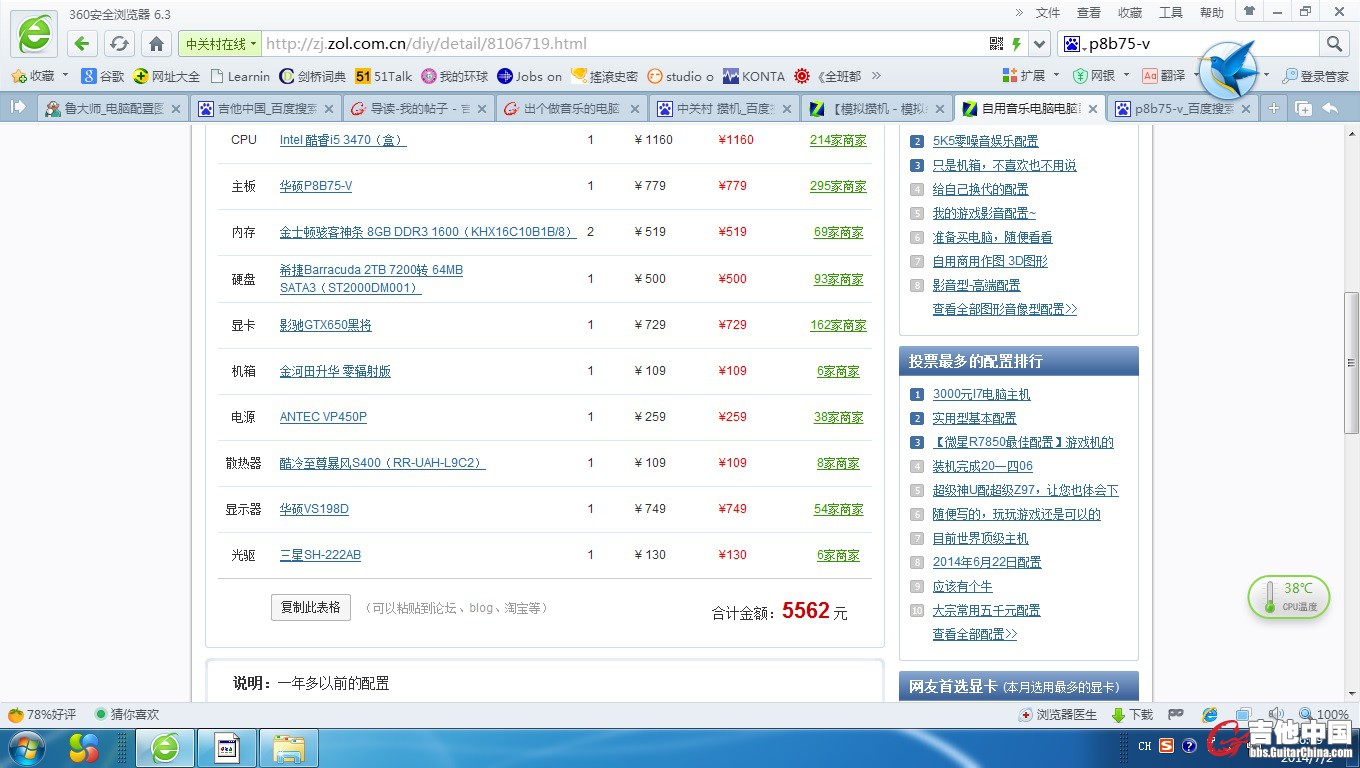Open the 网银 online banking tool
1360x768 pixels.
click(1093, 76)
